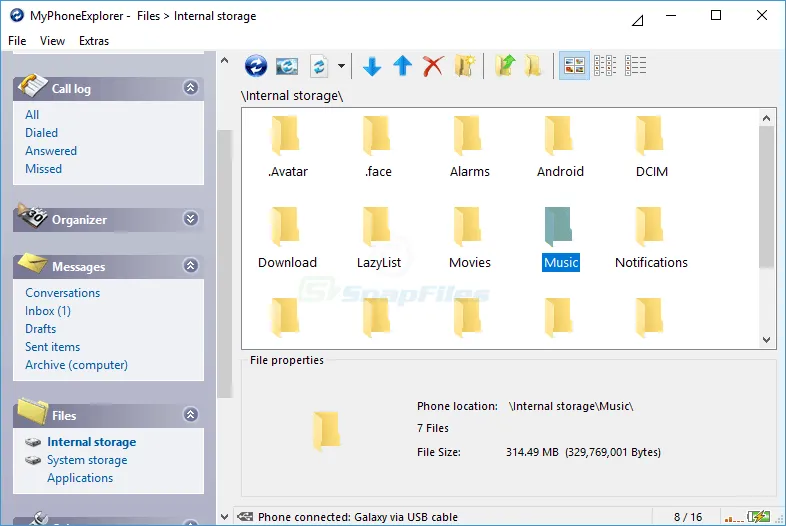Click the file list vertical scrollbar thumb

[766, 197]
